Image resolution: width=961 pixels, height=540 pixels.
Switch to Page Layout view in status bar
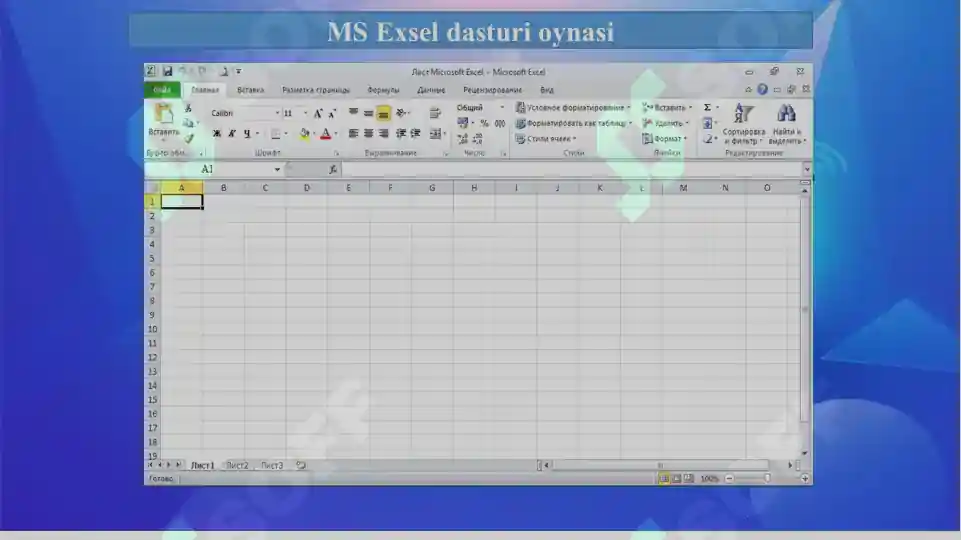click(x=677, y=479)
